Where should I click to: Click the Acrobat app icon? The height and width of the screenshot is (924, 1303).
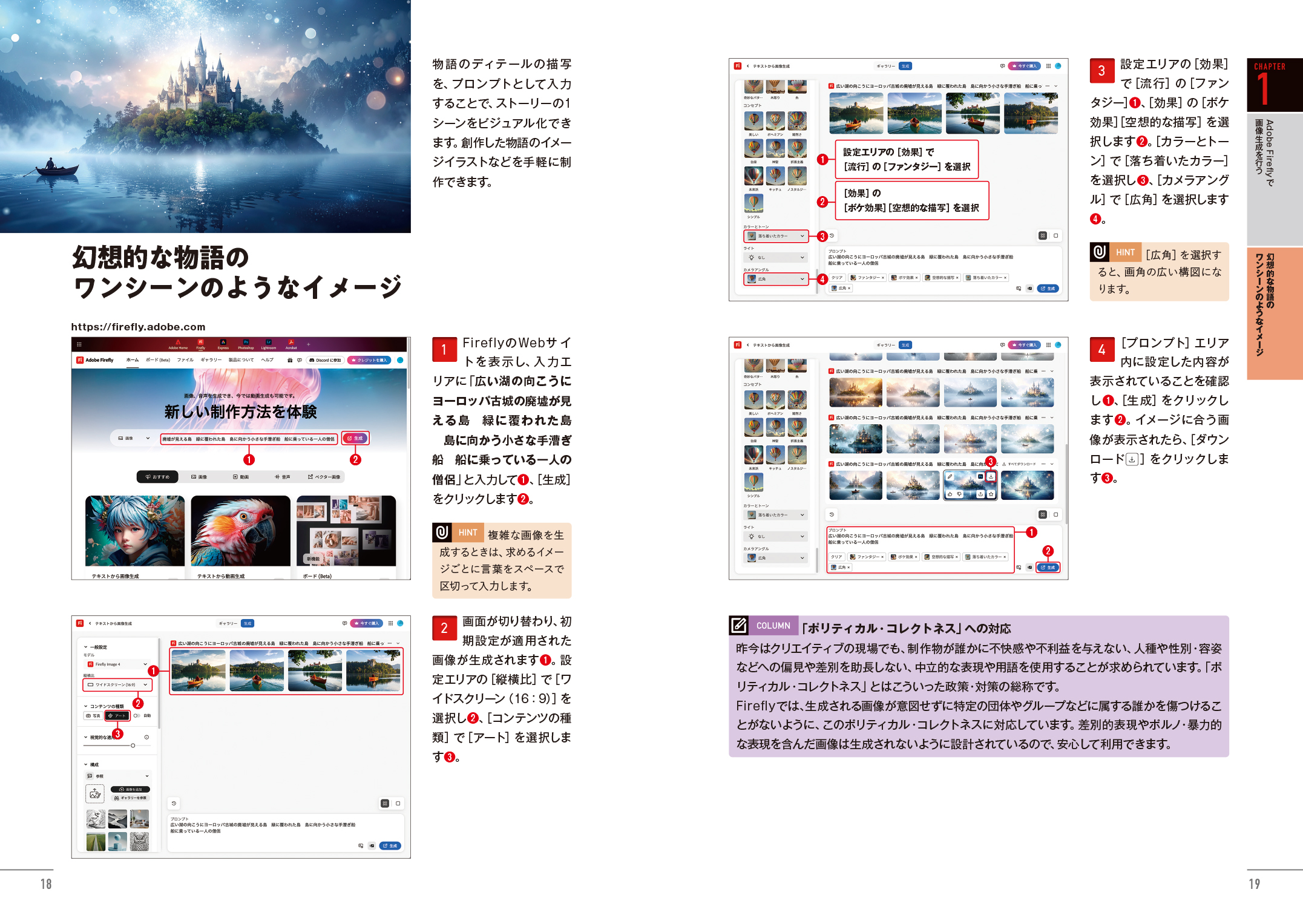point(291,343)
